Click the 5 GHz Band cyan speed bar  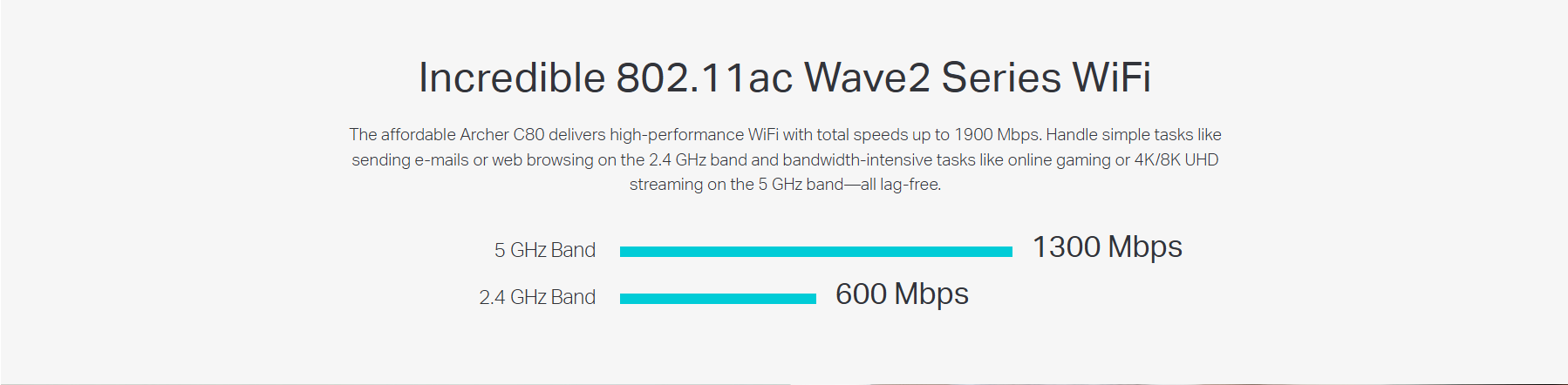815,252
